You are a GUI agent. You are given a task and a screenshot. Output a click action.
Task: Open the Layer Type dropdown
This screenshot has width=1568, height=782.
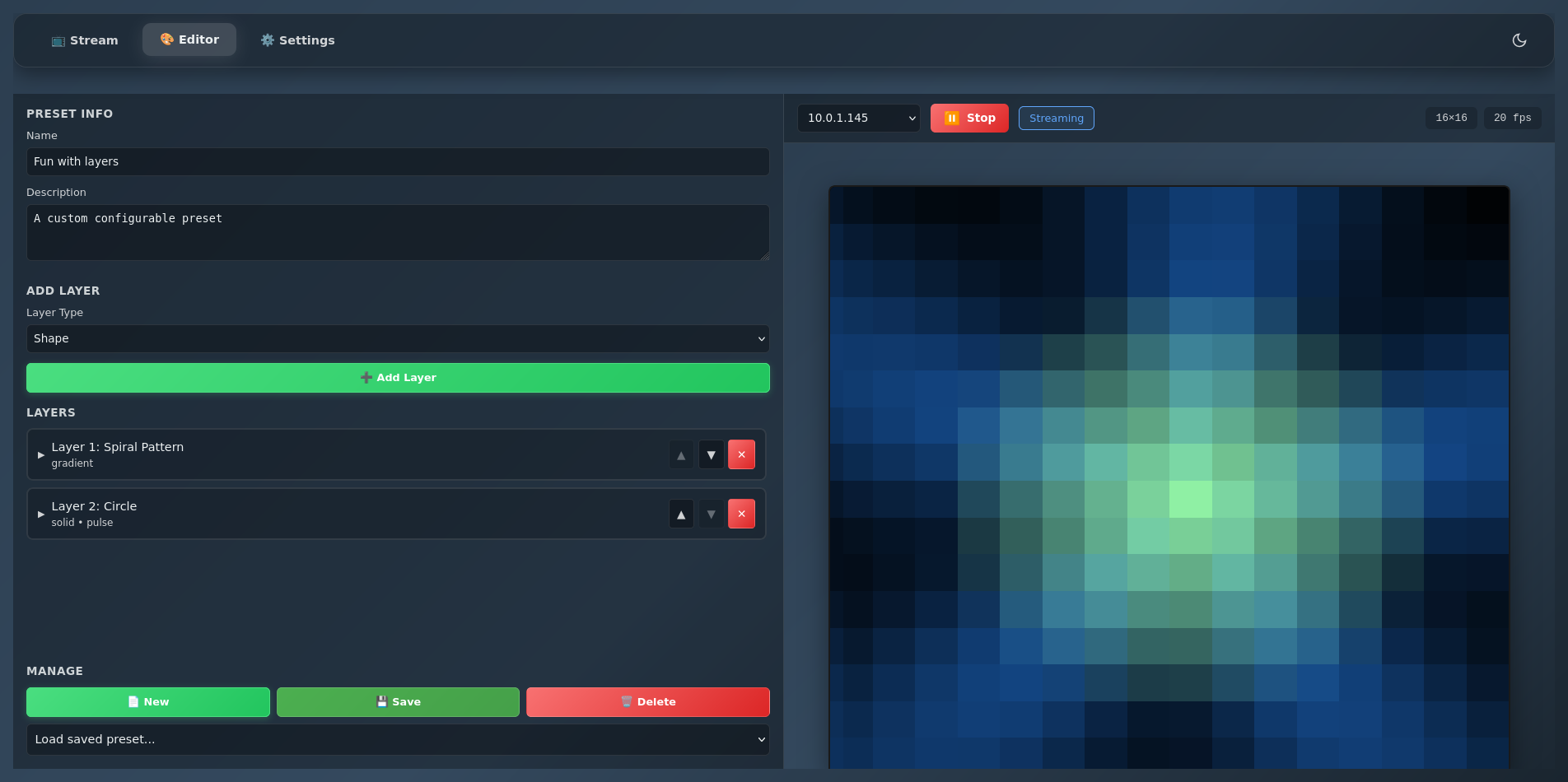point(398,339)
